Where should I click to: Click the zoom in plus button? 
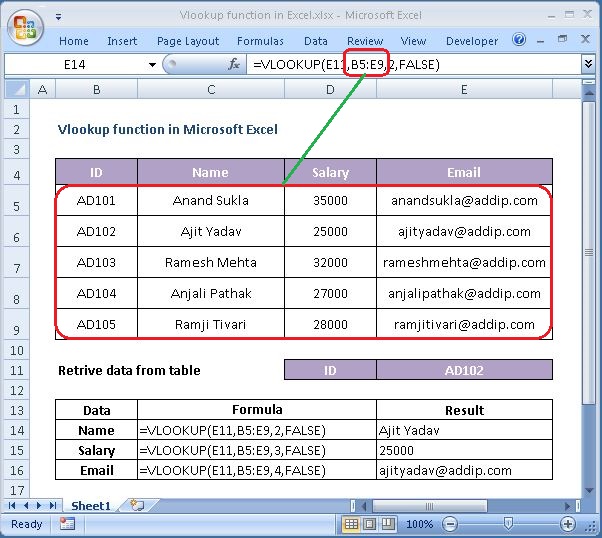[567, 524]
